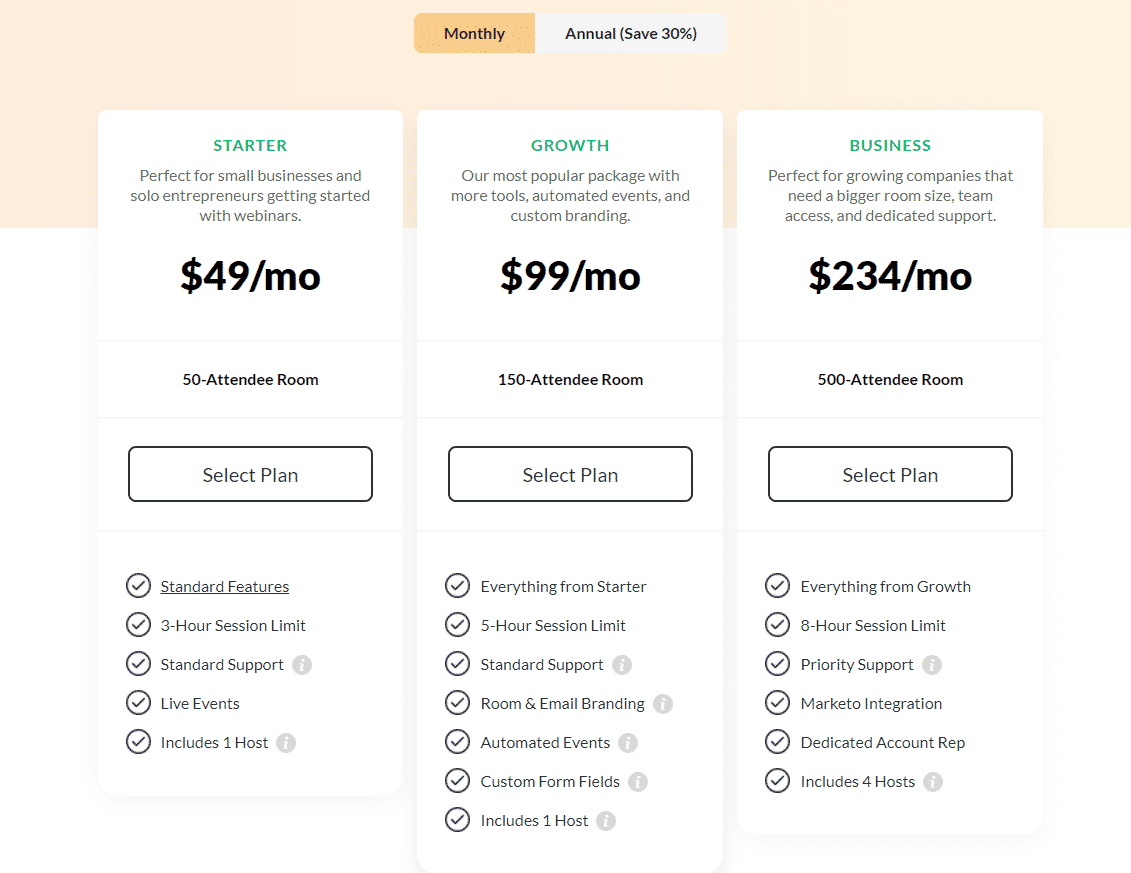Click checkmark icon beside Marketo Integration
The image size is (1131, 873).
778,703
